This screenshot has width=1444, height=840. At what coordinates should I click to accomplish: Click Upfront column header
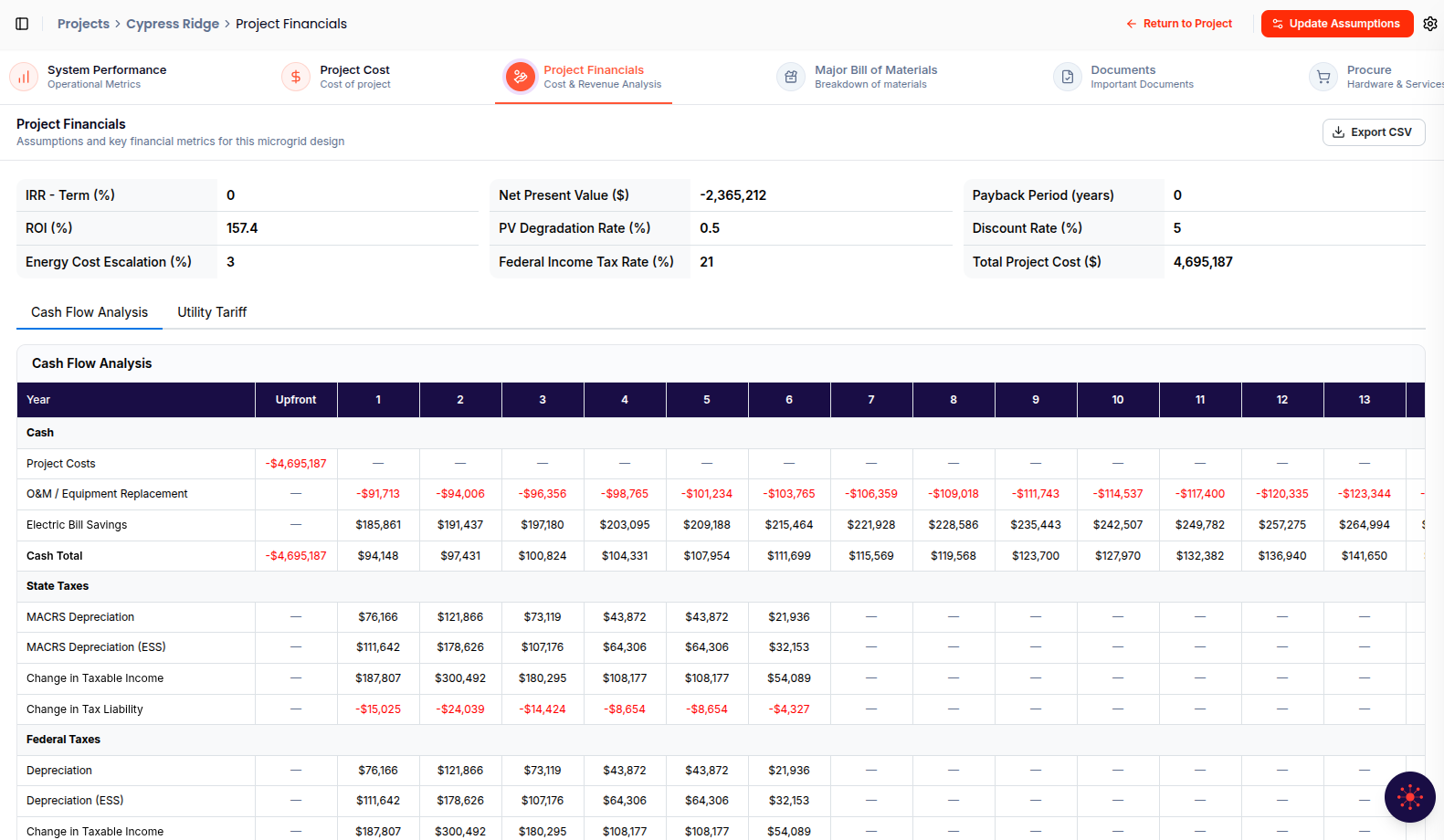pos(296,400)
